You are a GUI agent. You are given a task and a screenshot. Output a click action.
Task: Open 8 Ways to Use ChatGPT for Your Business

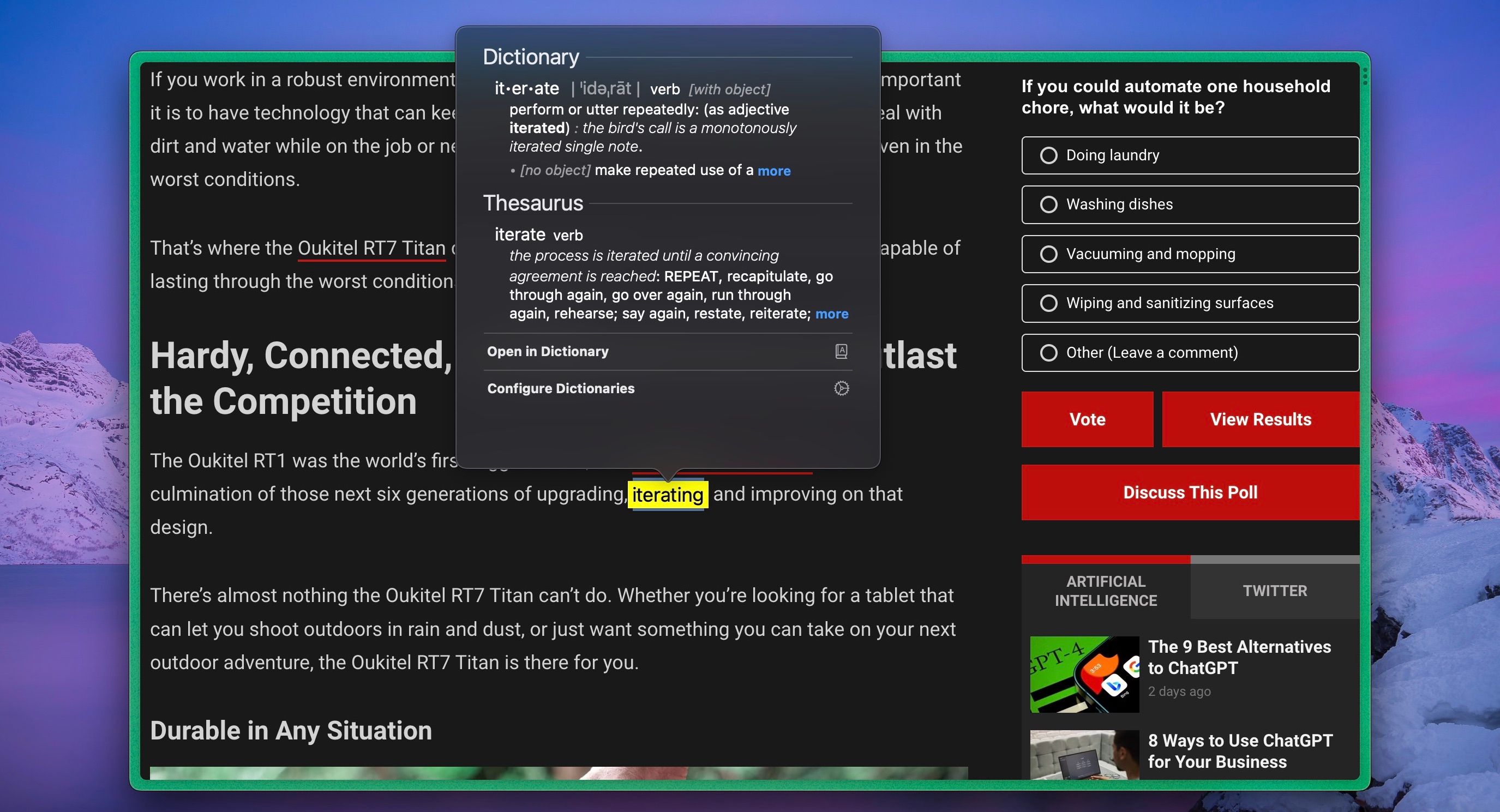[x=1239, y=751]
